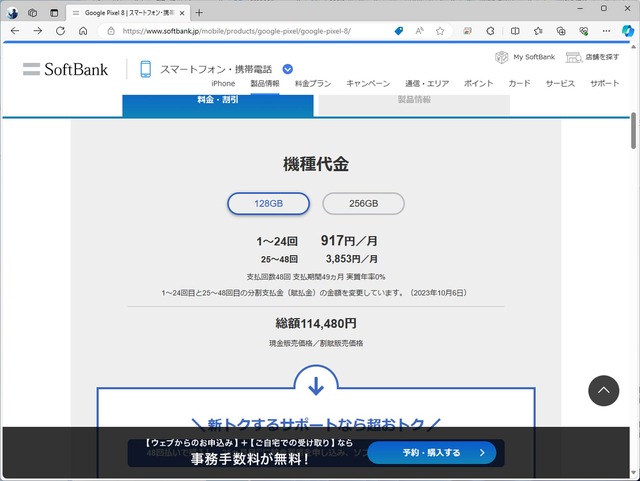Open the サービス menu item
This screenshot has width=640, height=481.
(560, 83)
